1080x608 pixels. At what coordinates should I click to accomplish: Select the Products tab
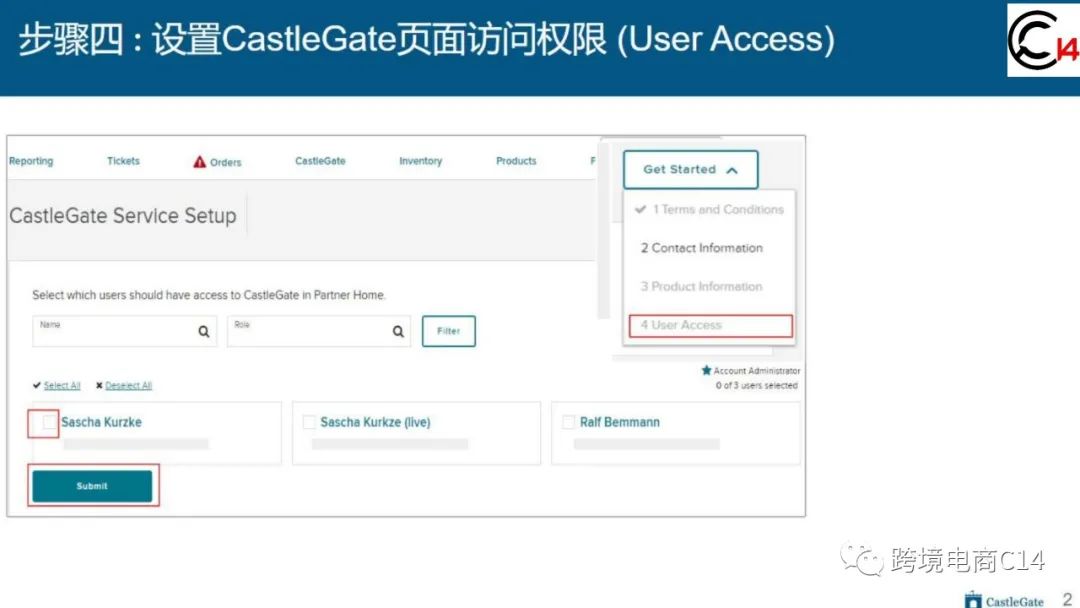516,161
